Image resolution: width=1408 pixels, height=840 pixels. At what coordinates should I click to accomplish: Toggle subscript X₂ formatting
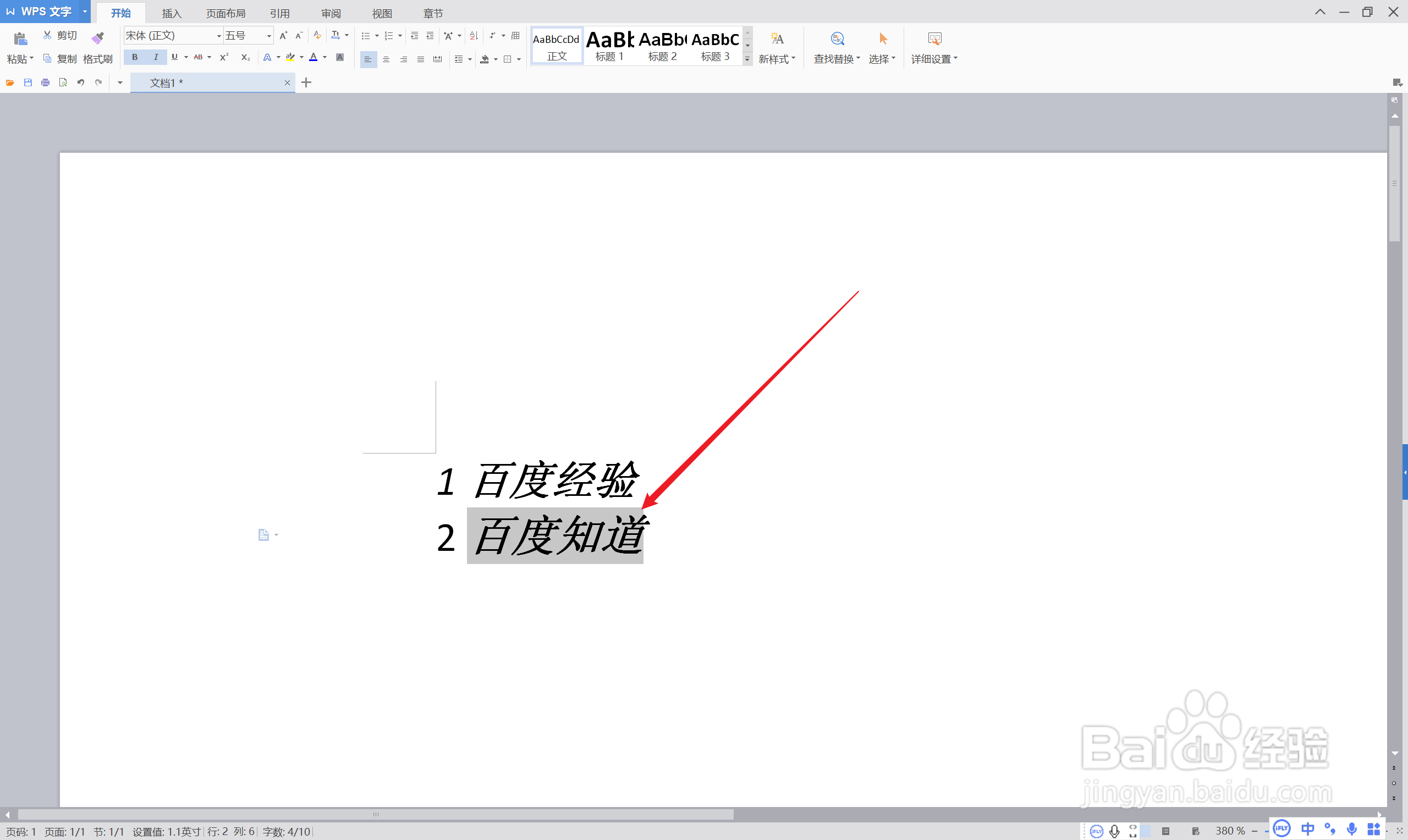pos(246,57)
